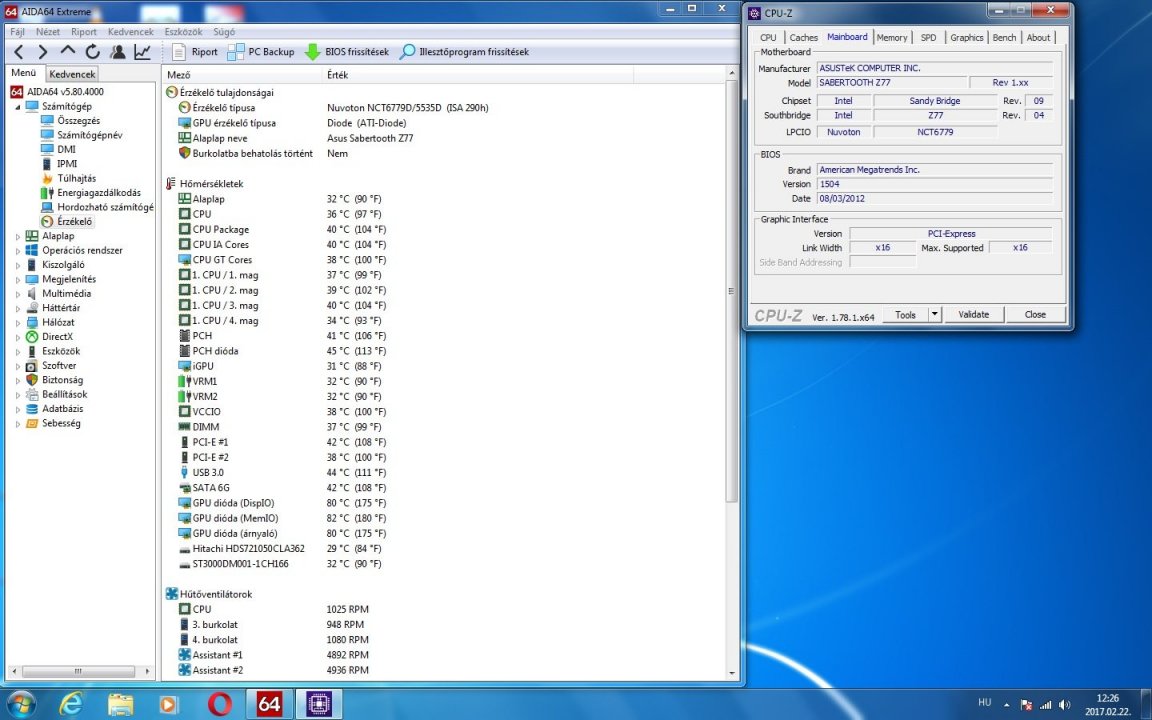The height and width of the screenshot is (720, 1152).
Task: Click the horizontal scrollbar in tree panel
Action: pos(78,672)
